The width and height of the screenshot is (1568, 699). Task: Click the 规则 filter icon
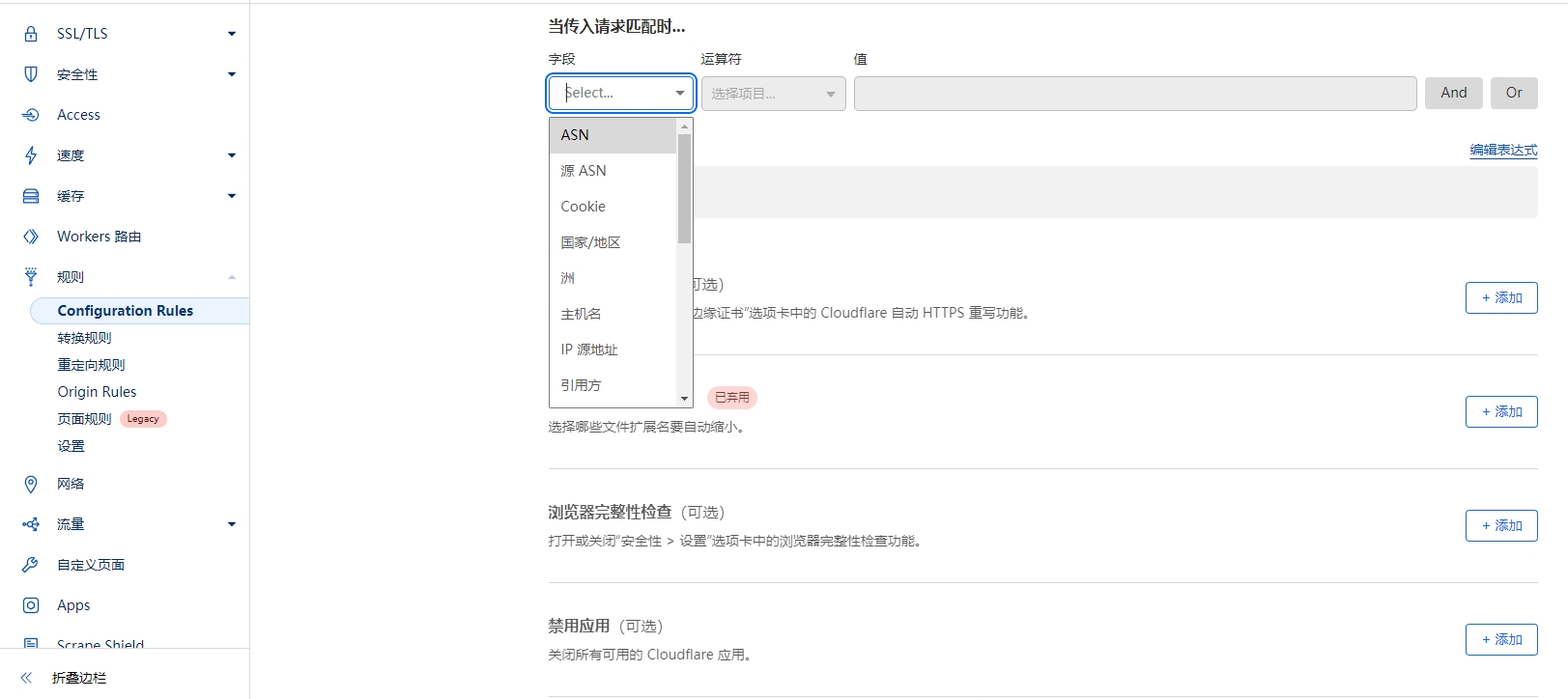pyautogui.click(x=31, y=277)
